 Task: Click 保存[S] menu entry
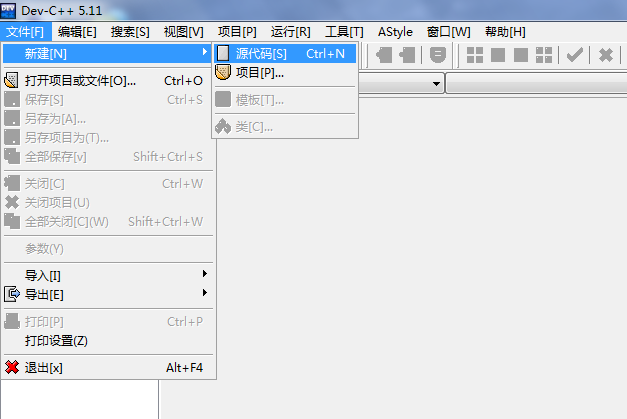tap(108, 100)
